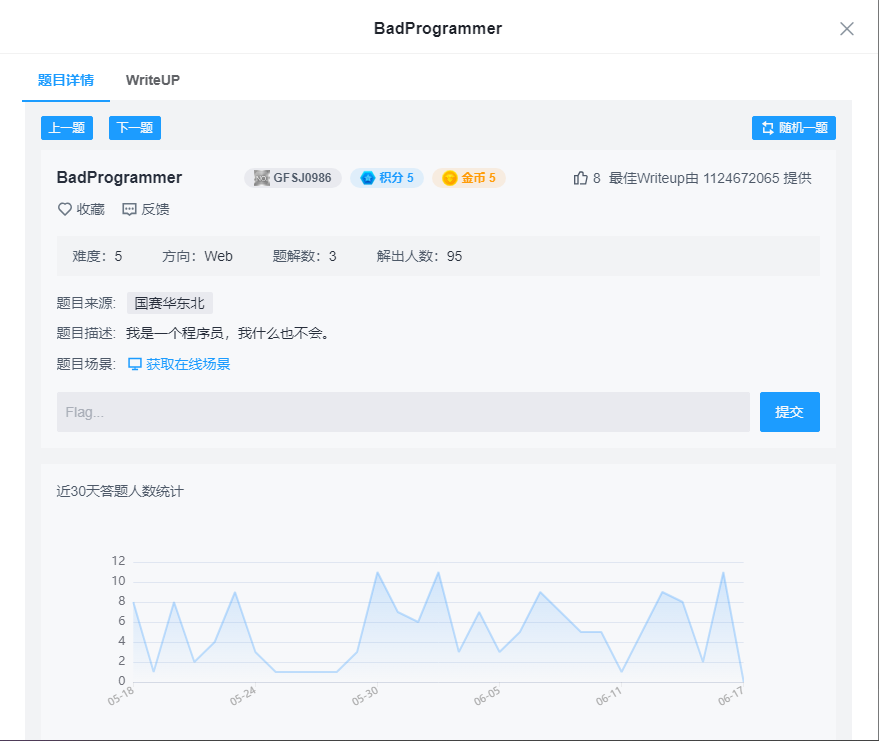Image resolution: width=879 pixels, height=741 pixels.
Task: Click the 上一题 previous challenge button
Action: click(66, 127)
